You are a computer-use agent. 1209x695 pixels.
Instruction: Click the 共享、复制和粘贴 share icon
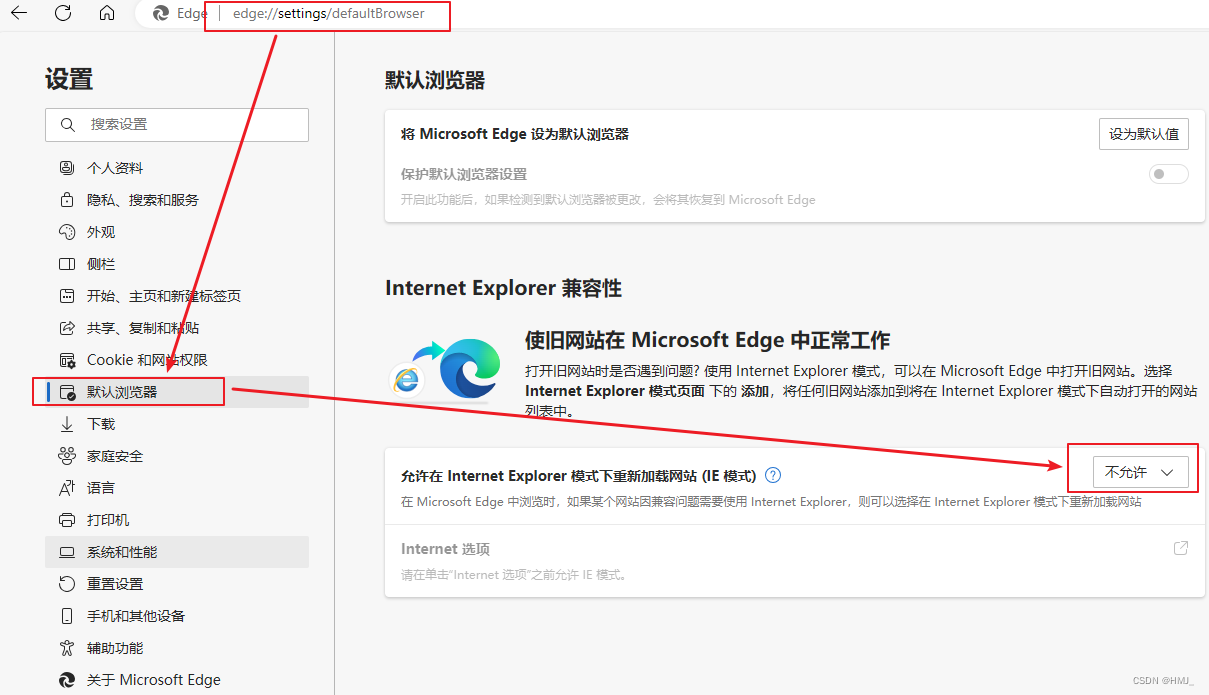pos(67,328)
